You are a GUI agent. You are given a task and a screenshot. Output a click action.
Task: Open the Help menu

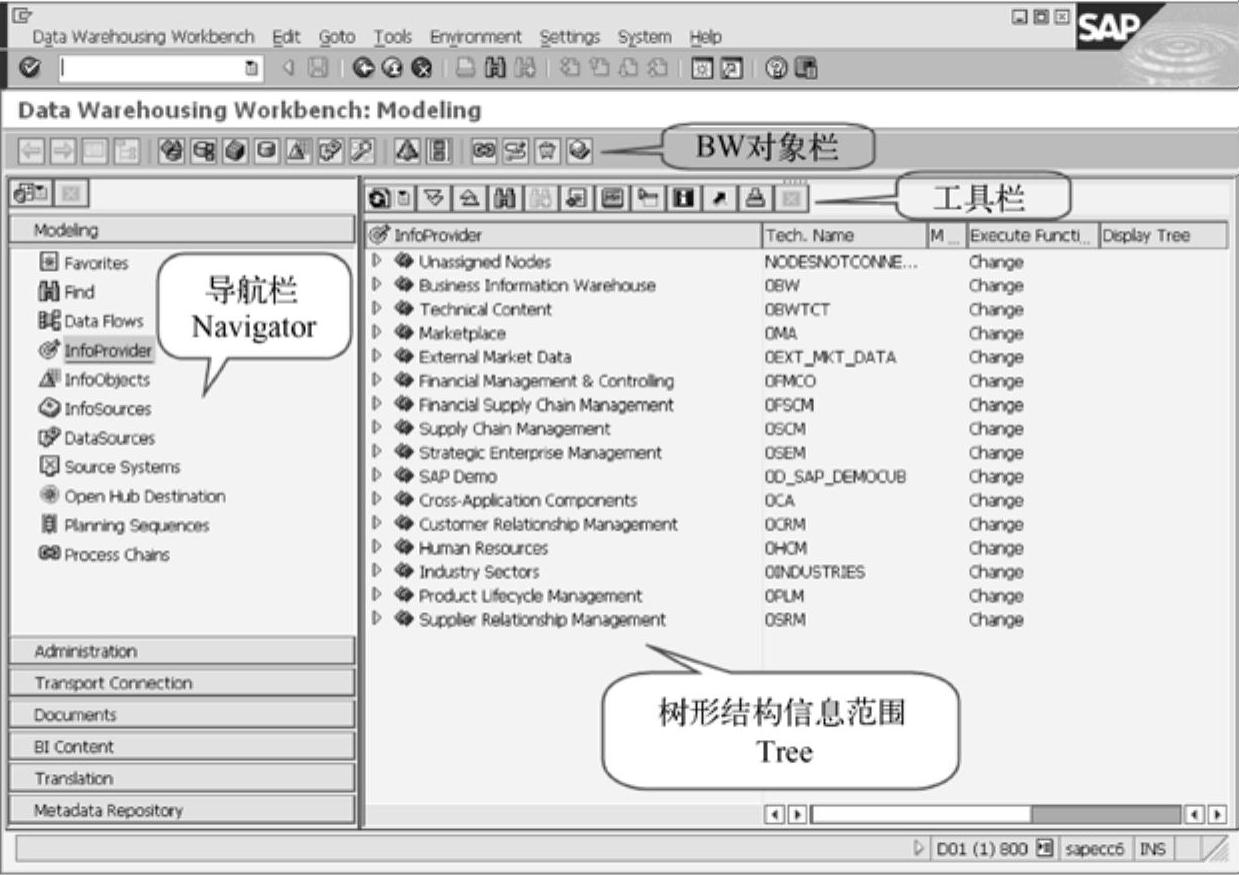pyautogui.click(x=705, y=37)
